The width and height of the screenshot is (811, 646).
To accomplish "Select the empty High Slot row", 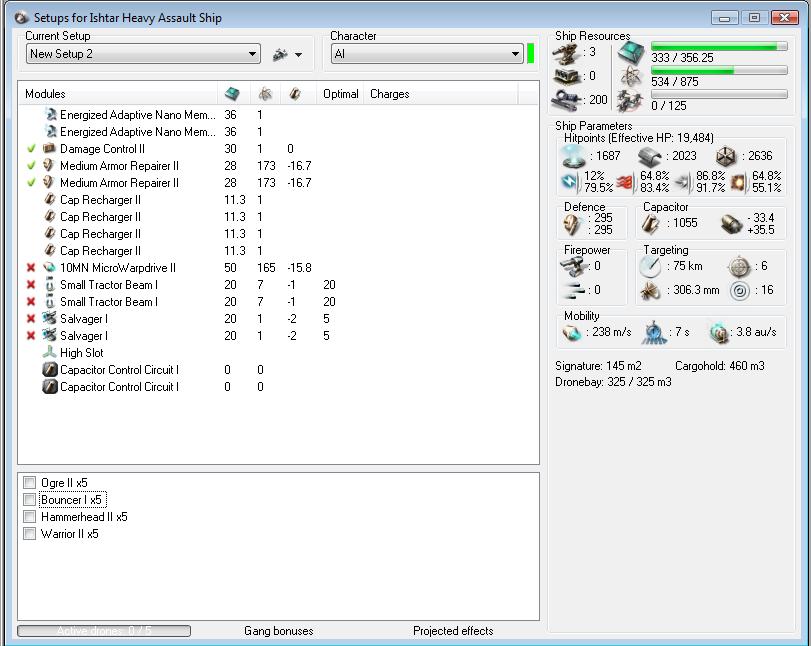I will (x=279, y=353).
